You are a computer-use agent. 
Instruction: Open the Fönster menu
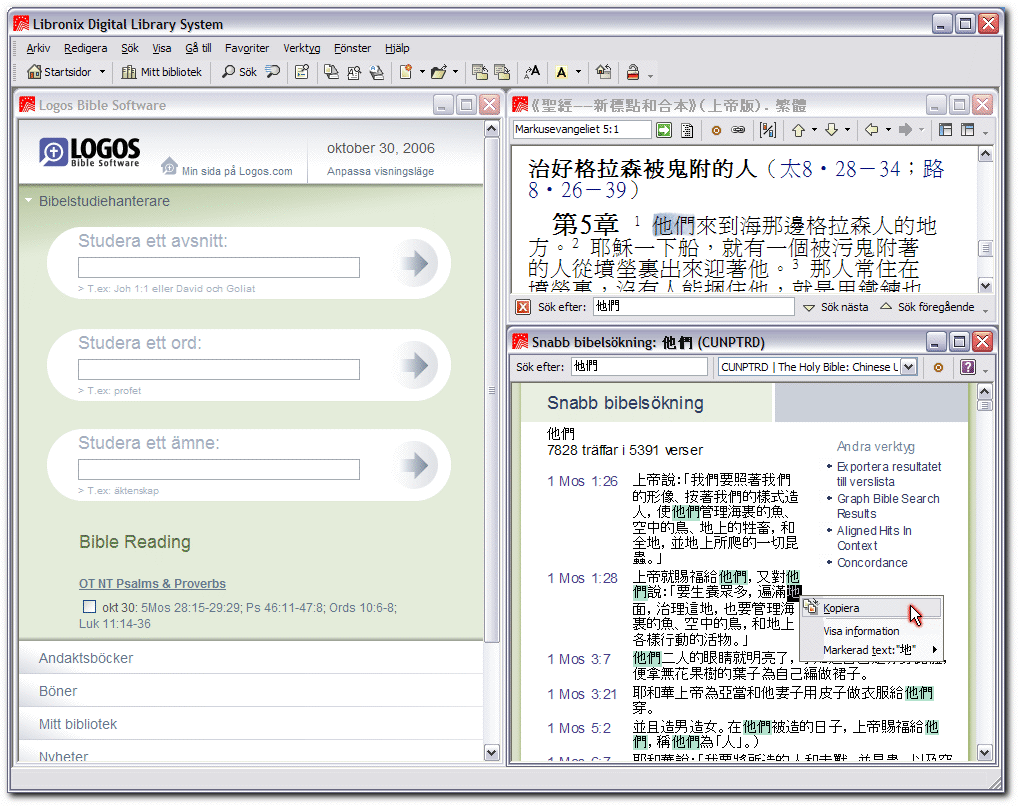(353, 48)
